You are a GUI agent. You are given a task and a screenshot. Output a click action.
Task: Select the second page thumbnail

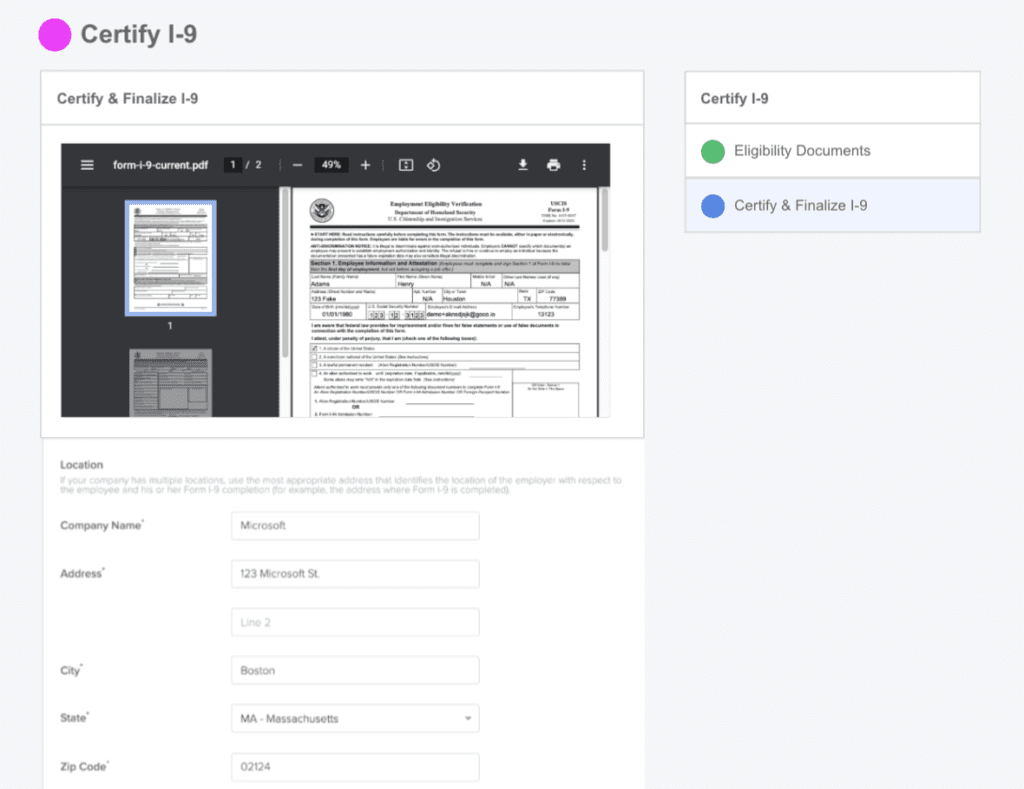click(170, 382)
